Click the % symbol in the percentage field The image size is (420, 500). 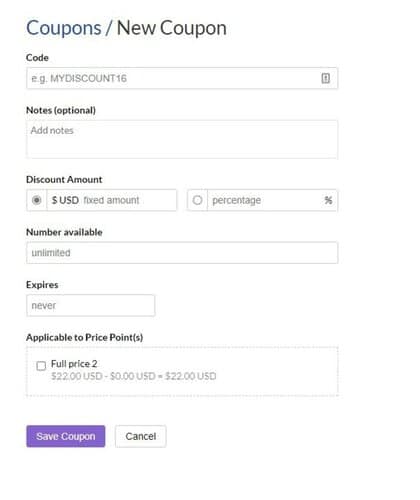coord(328,200)
